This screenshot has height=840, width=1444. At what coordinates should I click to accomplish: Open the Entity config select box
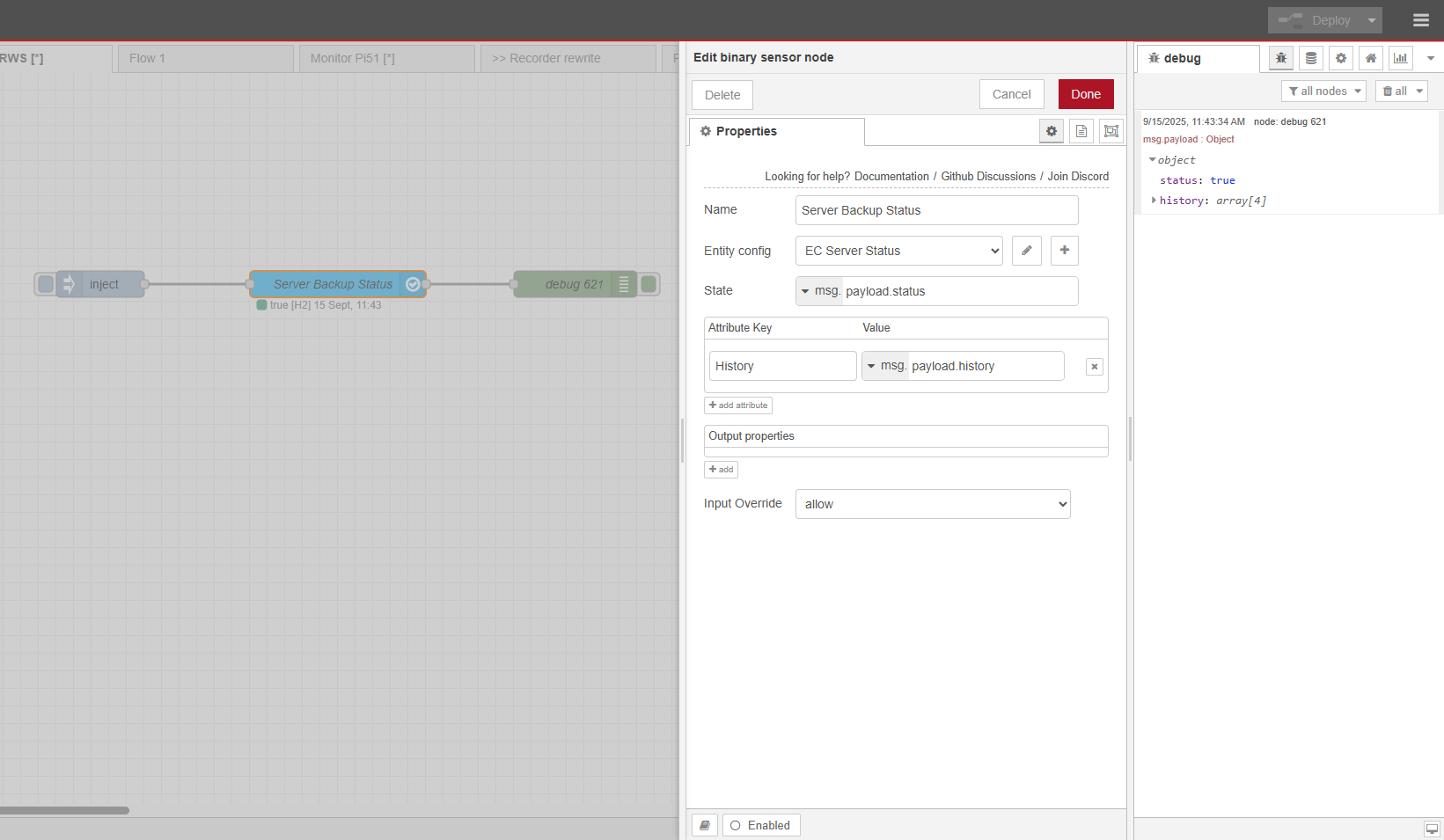tap(899, 251)
